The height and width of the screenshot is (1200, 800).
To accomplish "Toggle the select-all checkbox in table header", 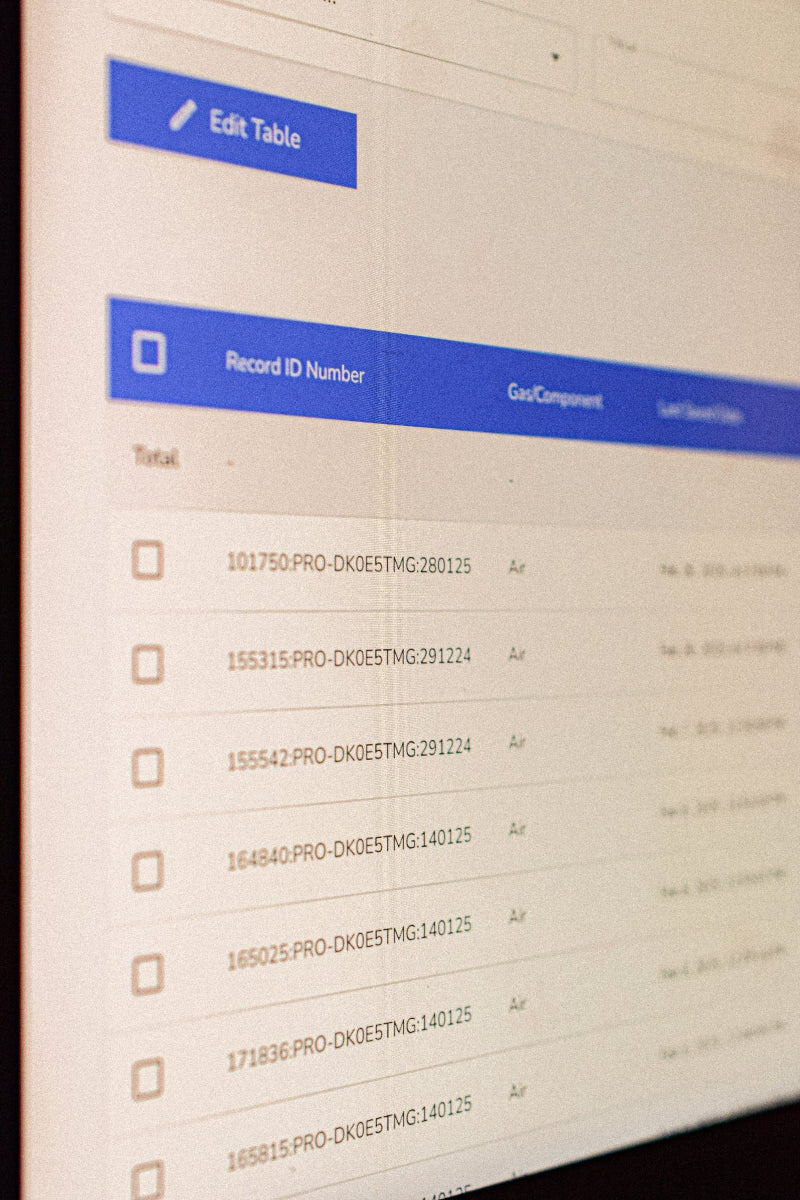I will point(148,353).
